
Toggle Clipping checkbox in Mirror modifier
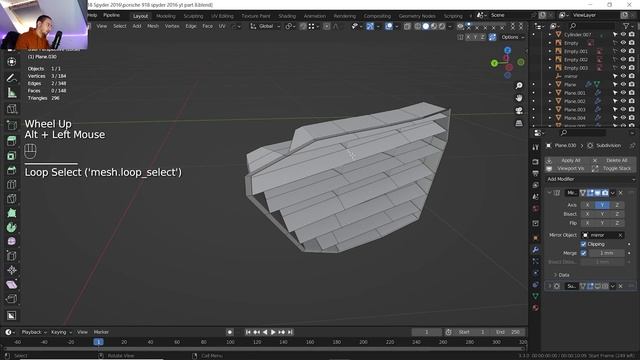coord(583,244)
